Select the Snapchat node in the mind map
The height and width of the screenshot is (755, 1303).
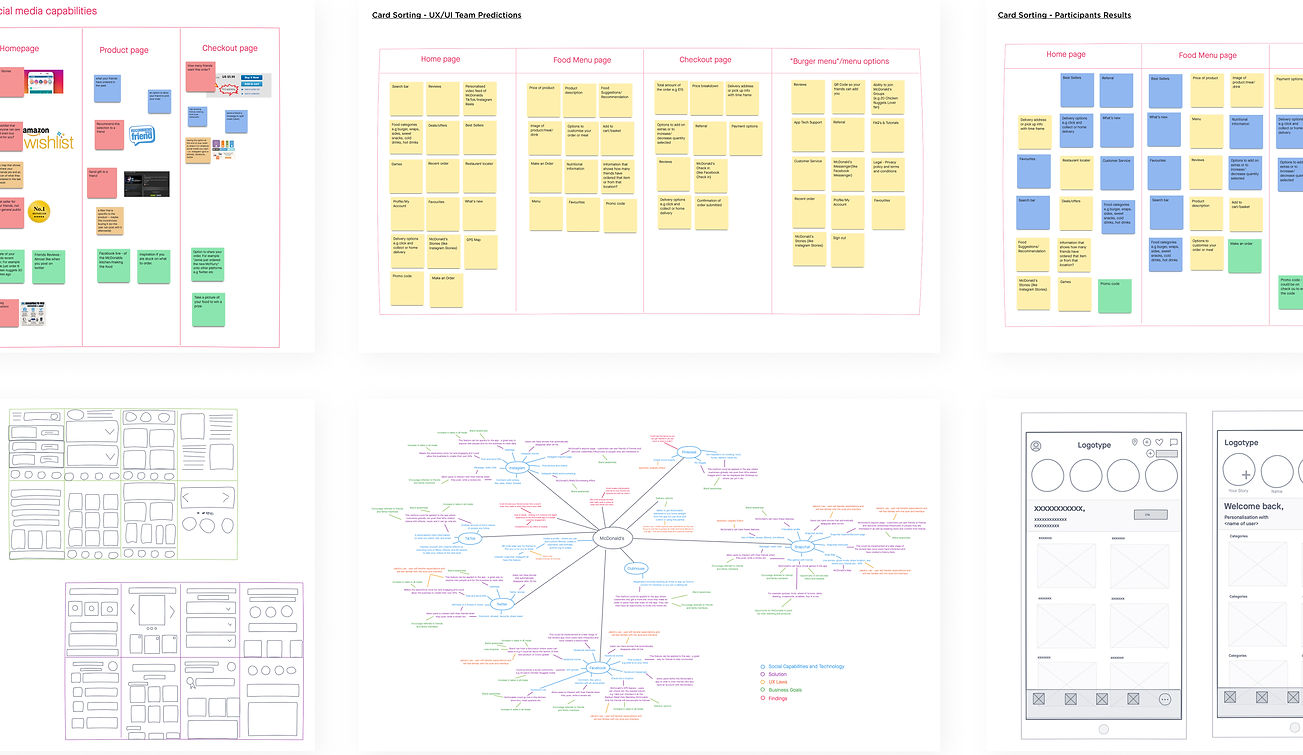point(801,547)
